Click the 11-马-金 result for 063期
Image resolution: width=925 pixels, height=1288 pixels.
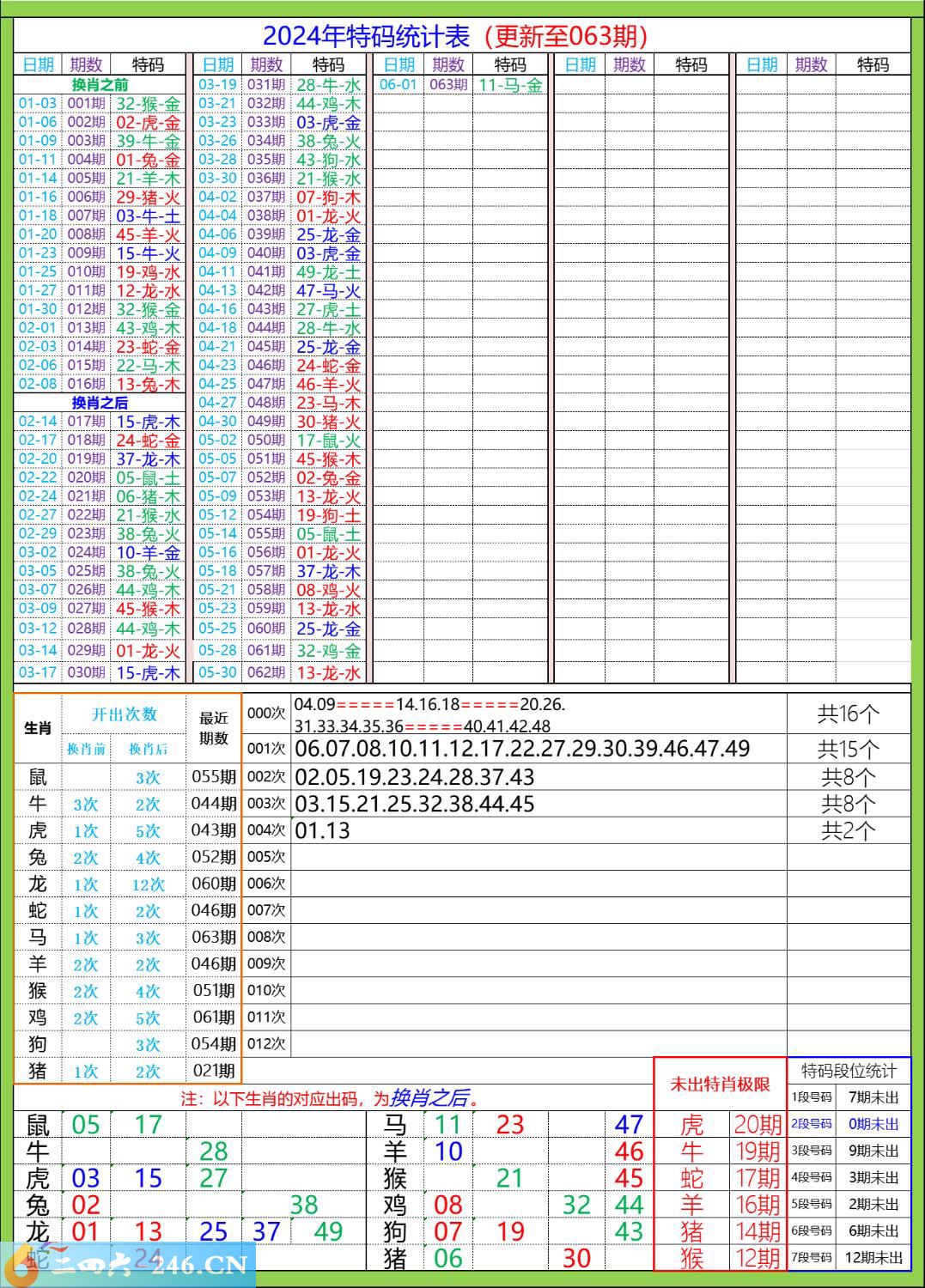pos(510,85)
